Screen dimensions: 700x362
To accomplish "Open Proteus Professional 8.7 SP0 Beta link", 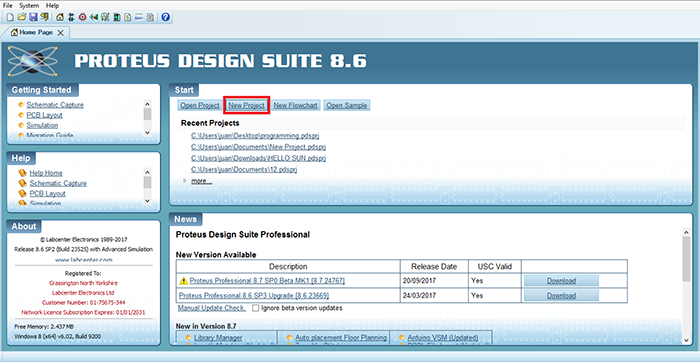I will (267, 281).
